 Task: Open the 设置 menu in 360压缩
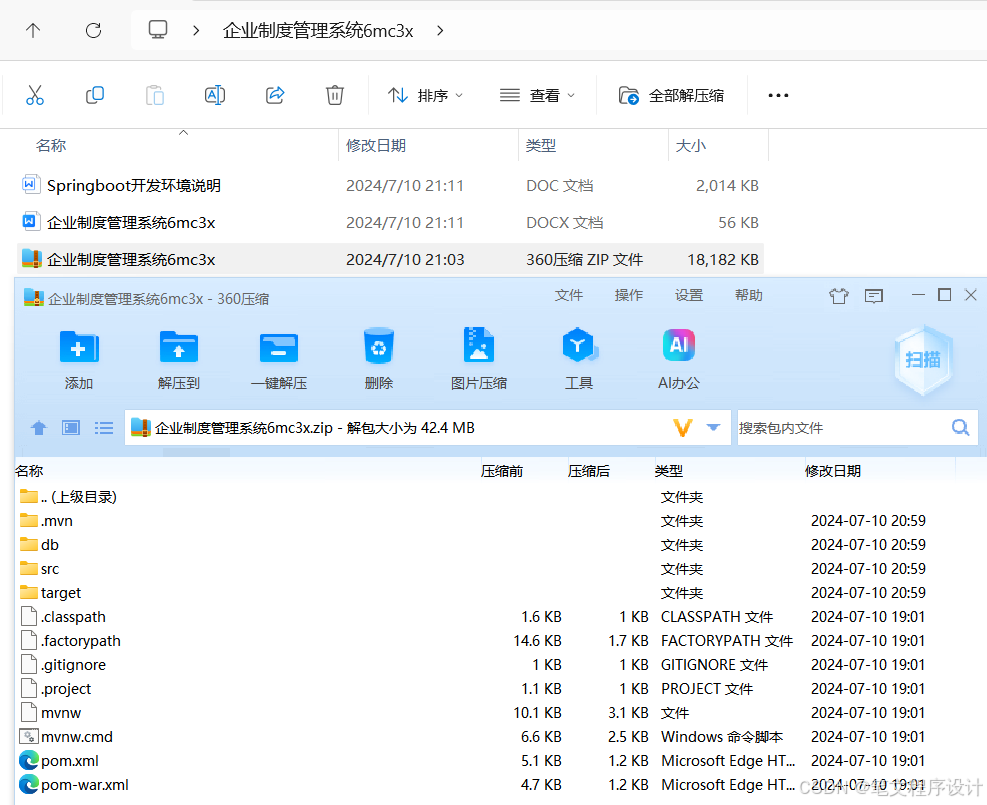(x=688, y=296)
